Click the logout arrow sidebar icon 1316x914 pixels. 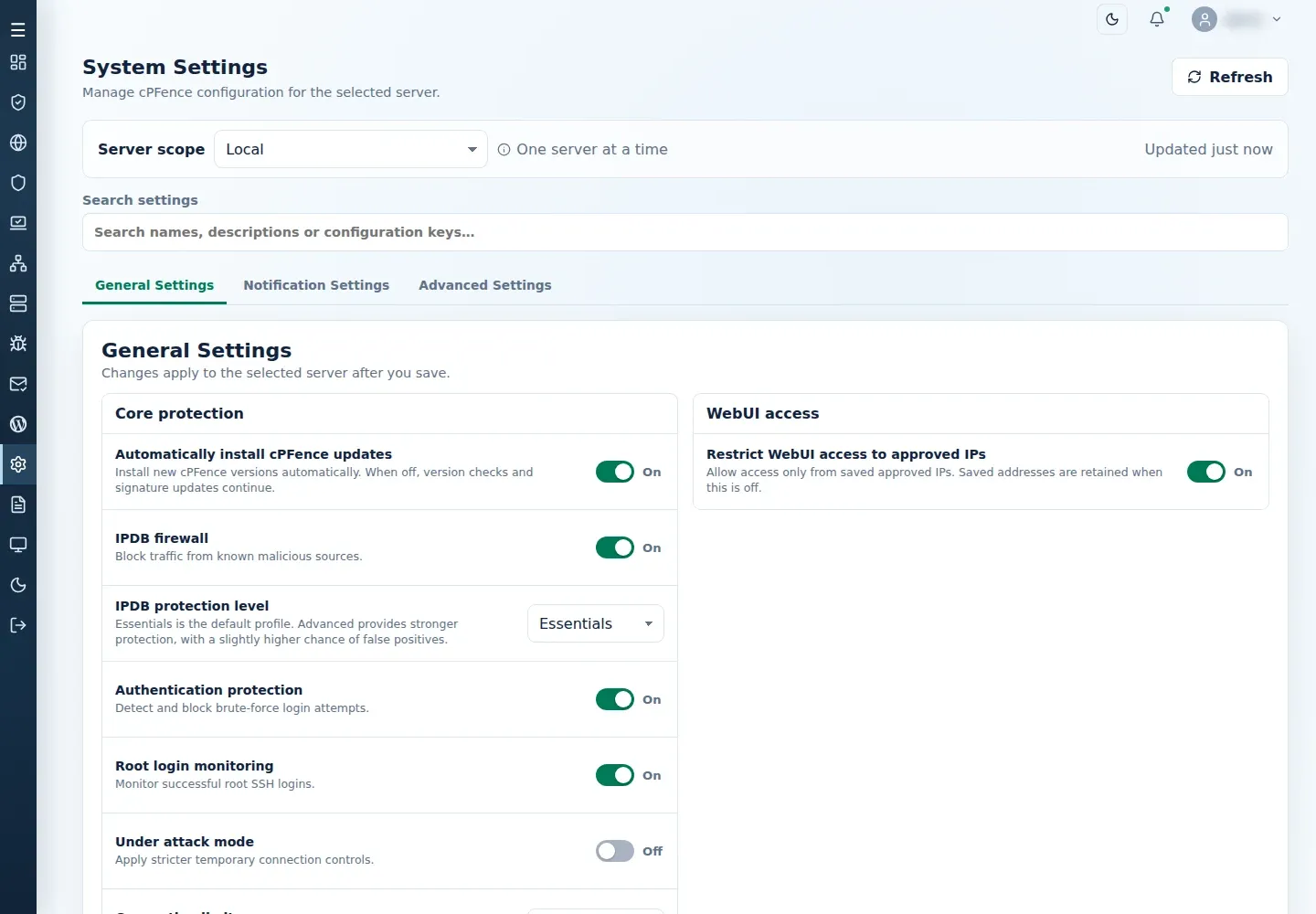18,625
